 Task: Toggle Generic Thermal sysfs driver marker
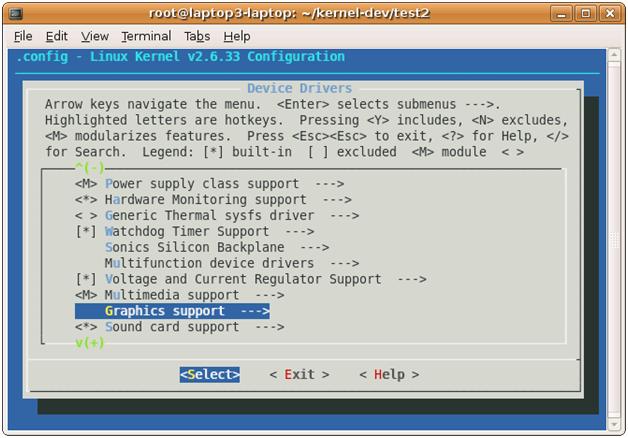point(86,215)
